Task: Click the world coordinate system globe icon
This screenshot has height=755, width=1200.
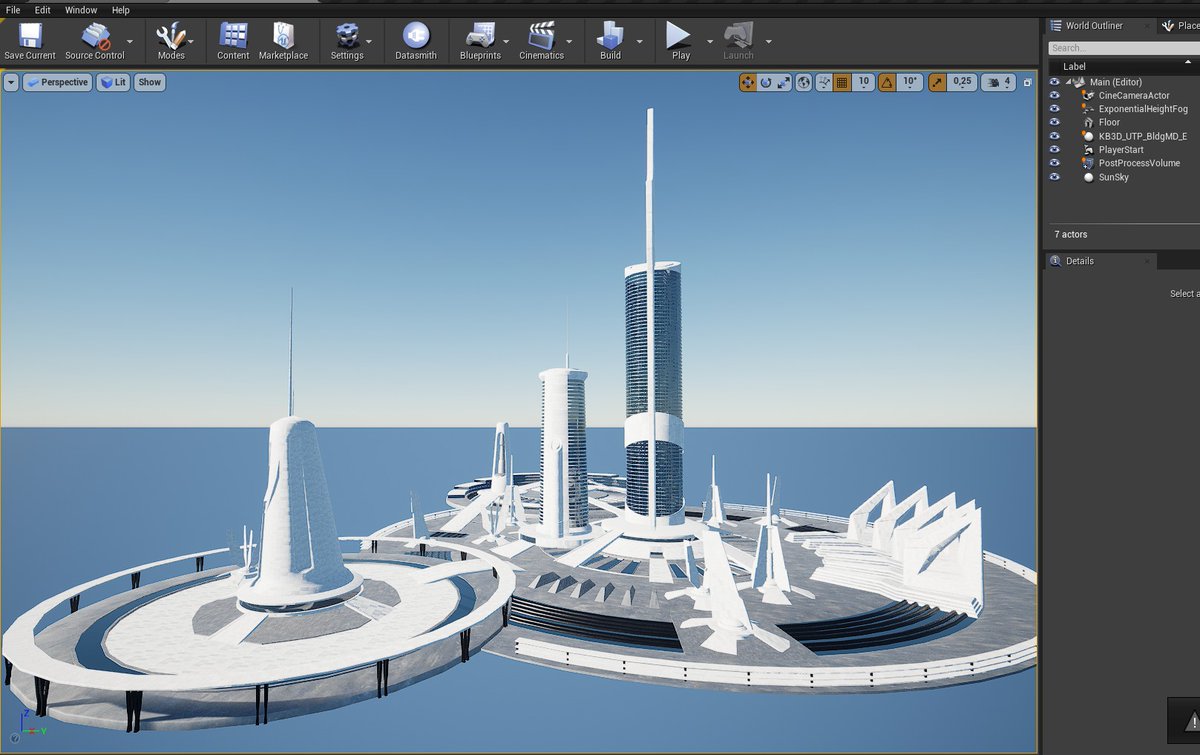Action: (x=804, y=82)
